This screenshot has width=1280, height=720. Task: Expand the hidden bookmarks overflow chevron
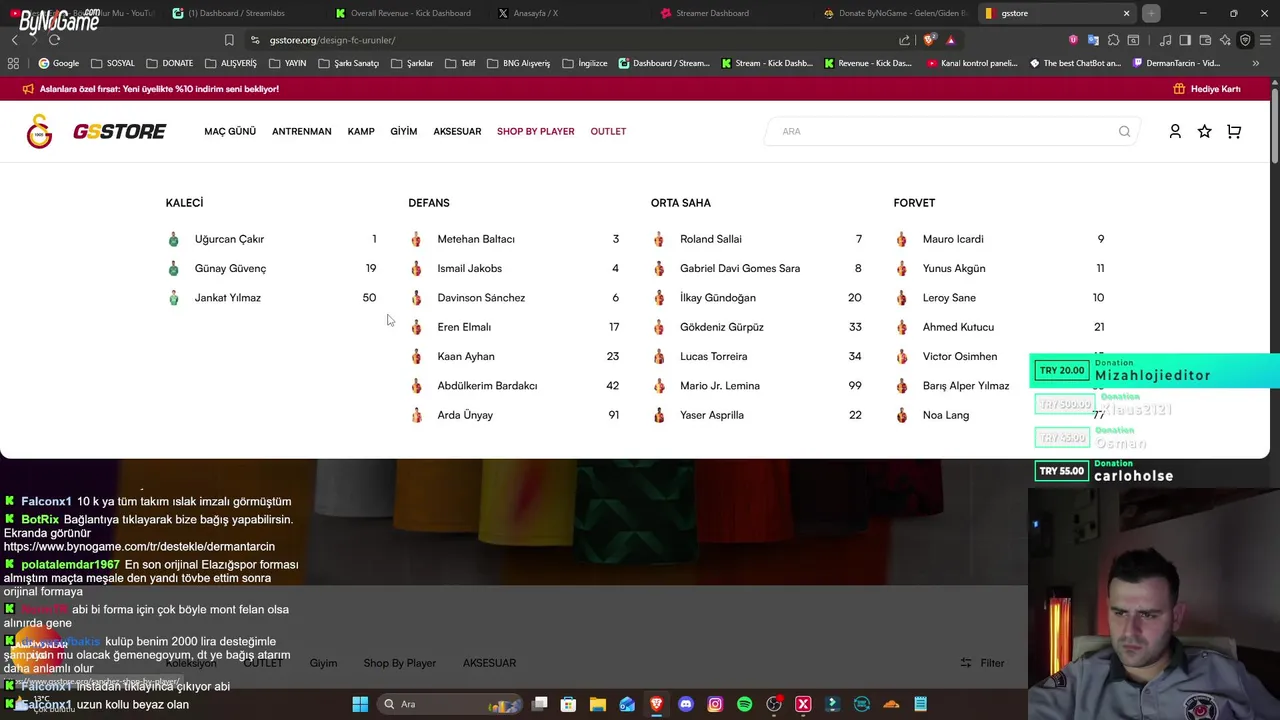(x=1255, y=63)
